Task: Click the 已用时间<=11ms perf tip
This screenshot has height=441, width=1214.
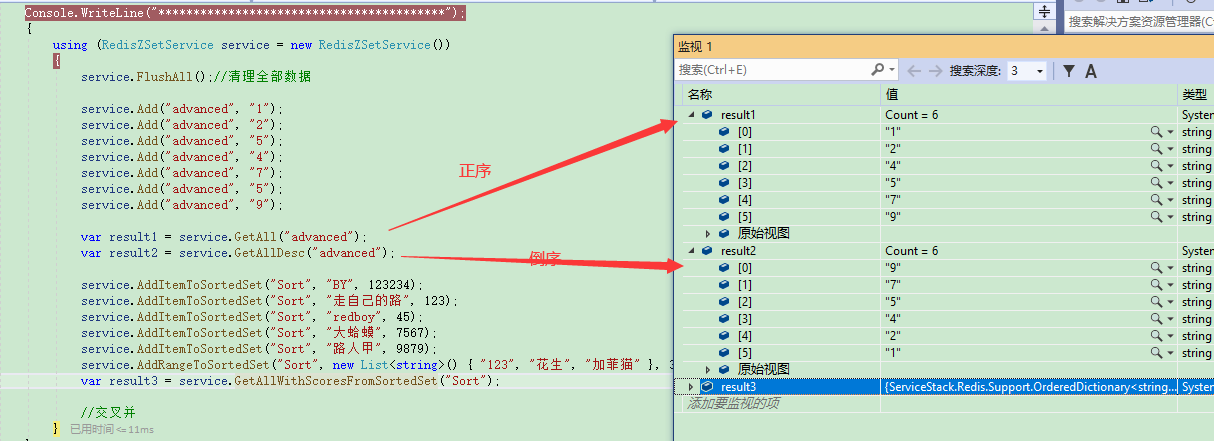Action: coord(112,430)
